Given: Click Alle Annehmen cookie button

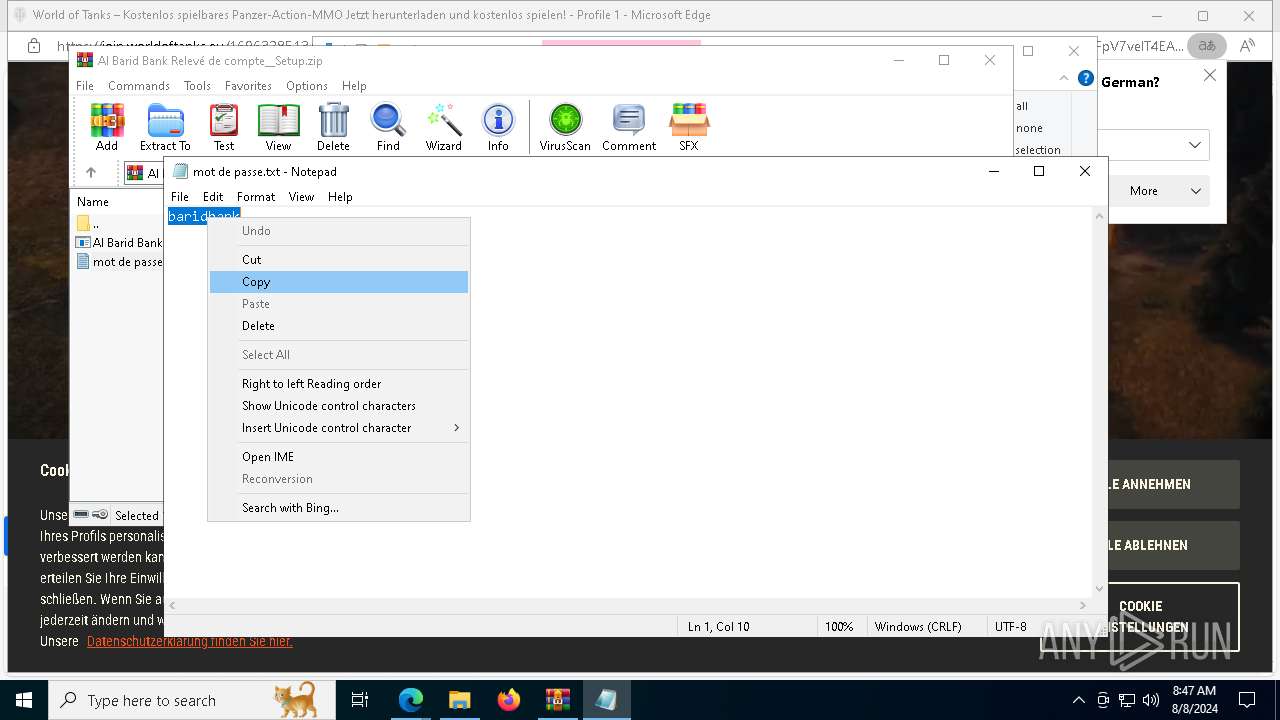Looking at the screenshot, I should click(1172, 484).
